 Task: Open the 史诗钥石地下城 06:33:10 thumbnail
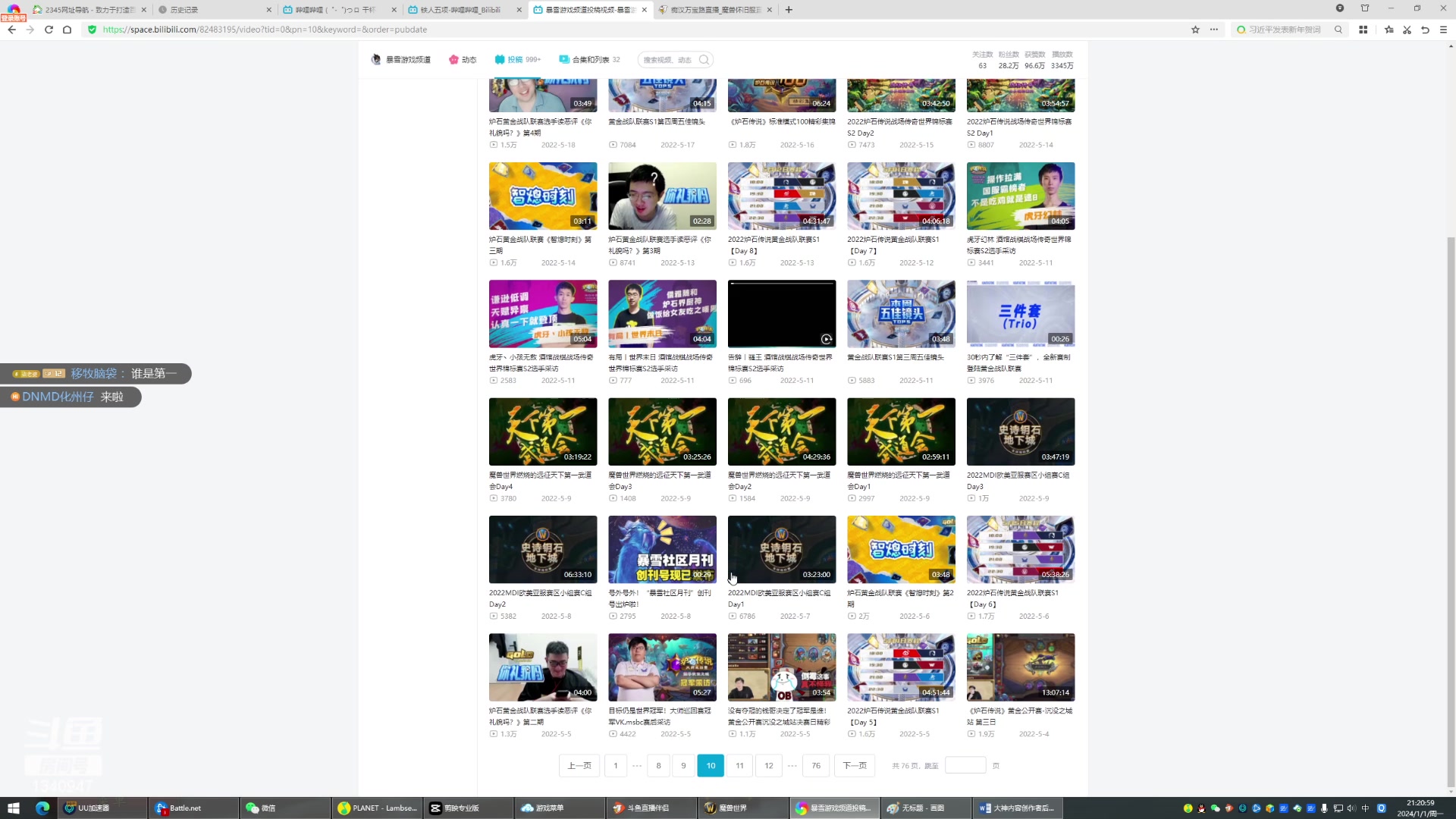coord(543,549)
